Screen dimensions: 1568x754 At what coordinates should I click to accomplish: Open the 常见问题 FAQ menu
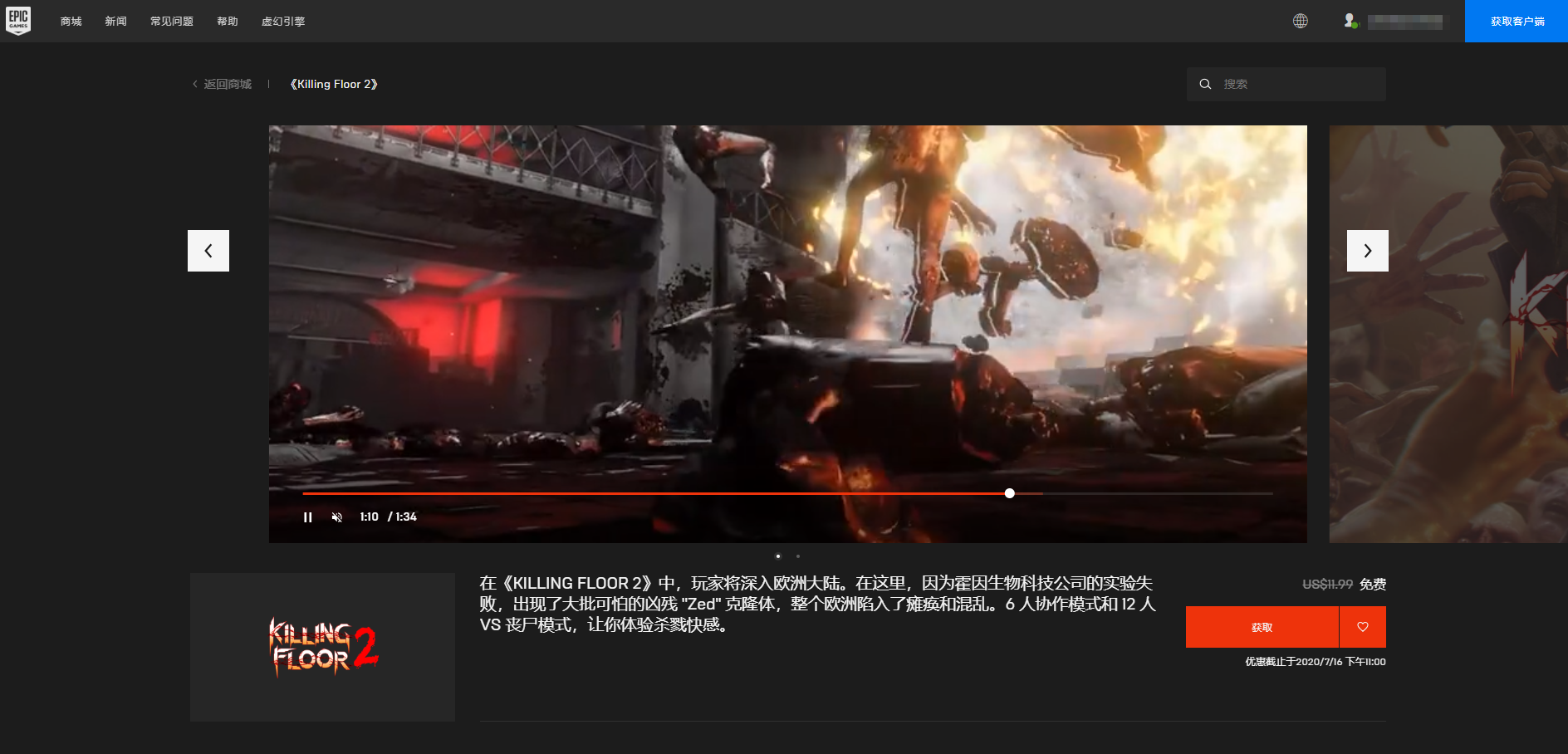[172, 22]
